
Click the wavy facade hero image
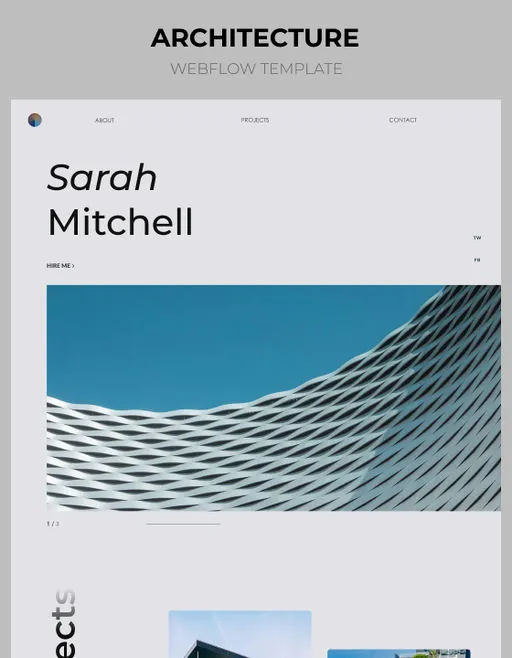[274, 398]
